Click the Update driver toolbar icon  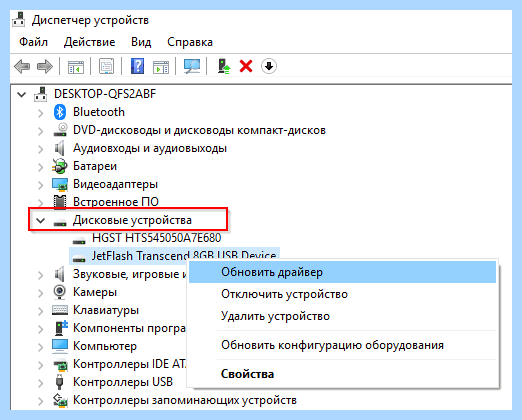point(224,66)
